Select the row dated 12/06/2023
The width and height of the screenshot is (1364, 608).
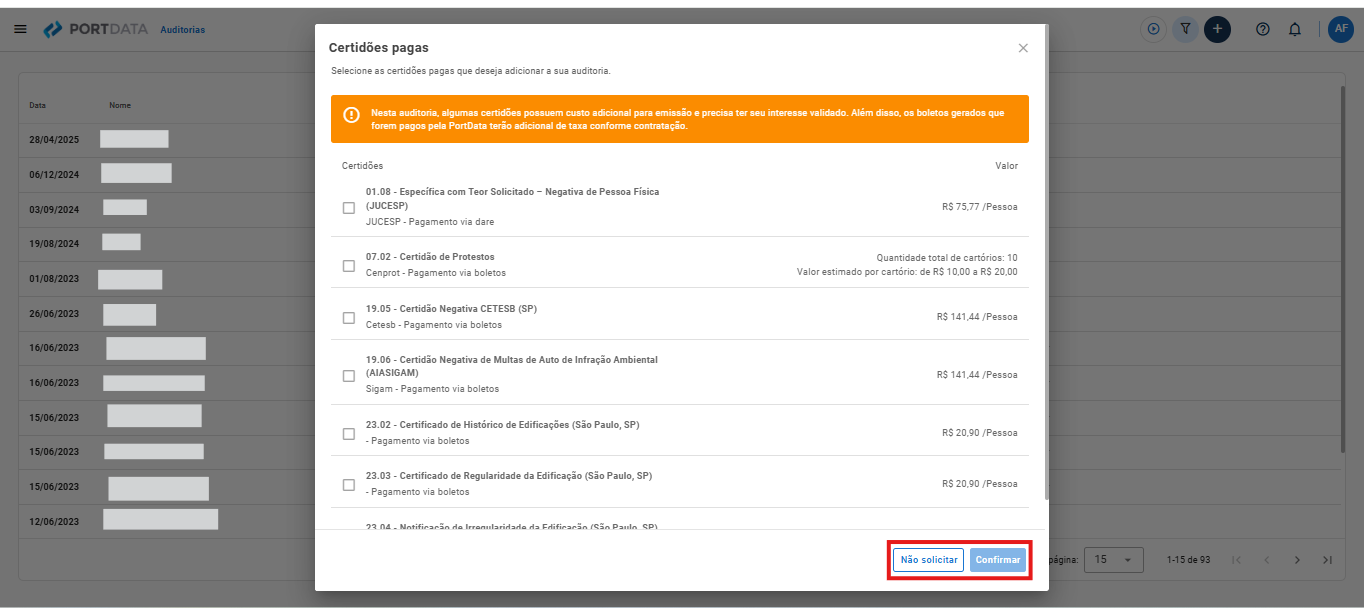[680, 521]
